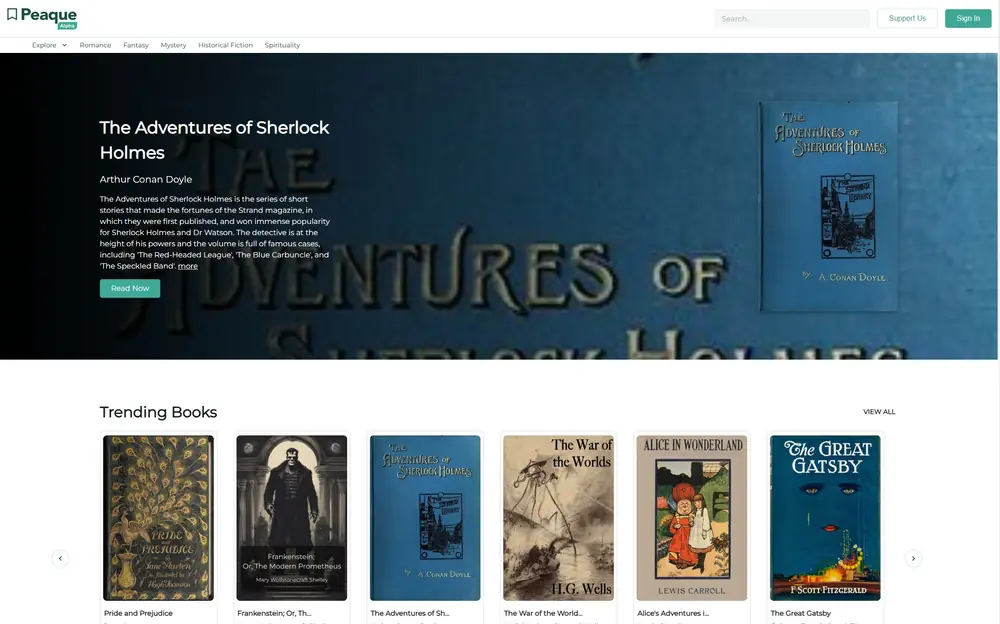The width and height of the screenshot is (1000, 624).
Task: Show previous trending books with left arrow
Action: click(61, 558)
